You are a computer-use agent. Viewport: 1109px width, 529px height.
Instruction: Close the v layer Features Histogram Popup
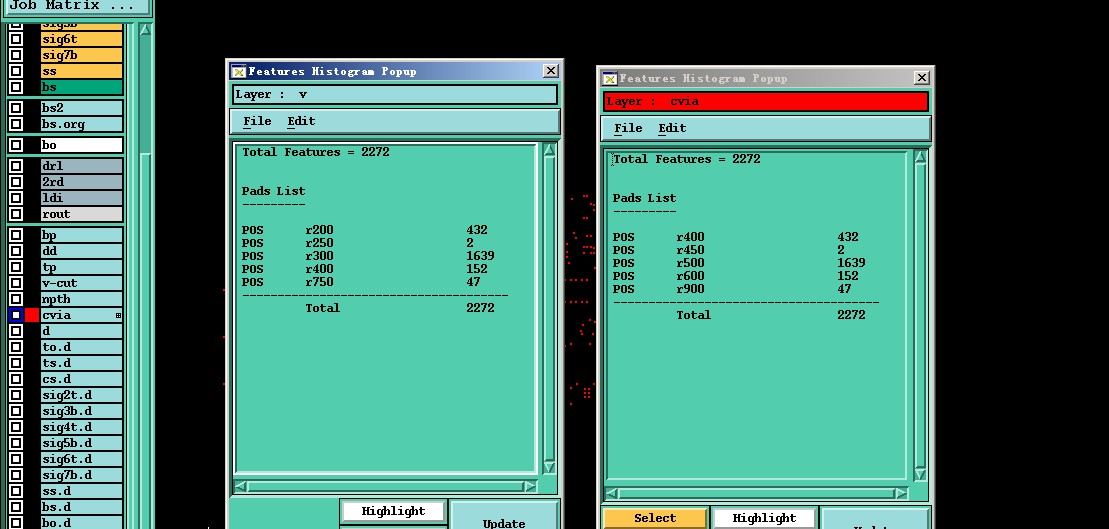point(550,71)
